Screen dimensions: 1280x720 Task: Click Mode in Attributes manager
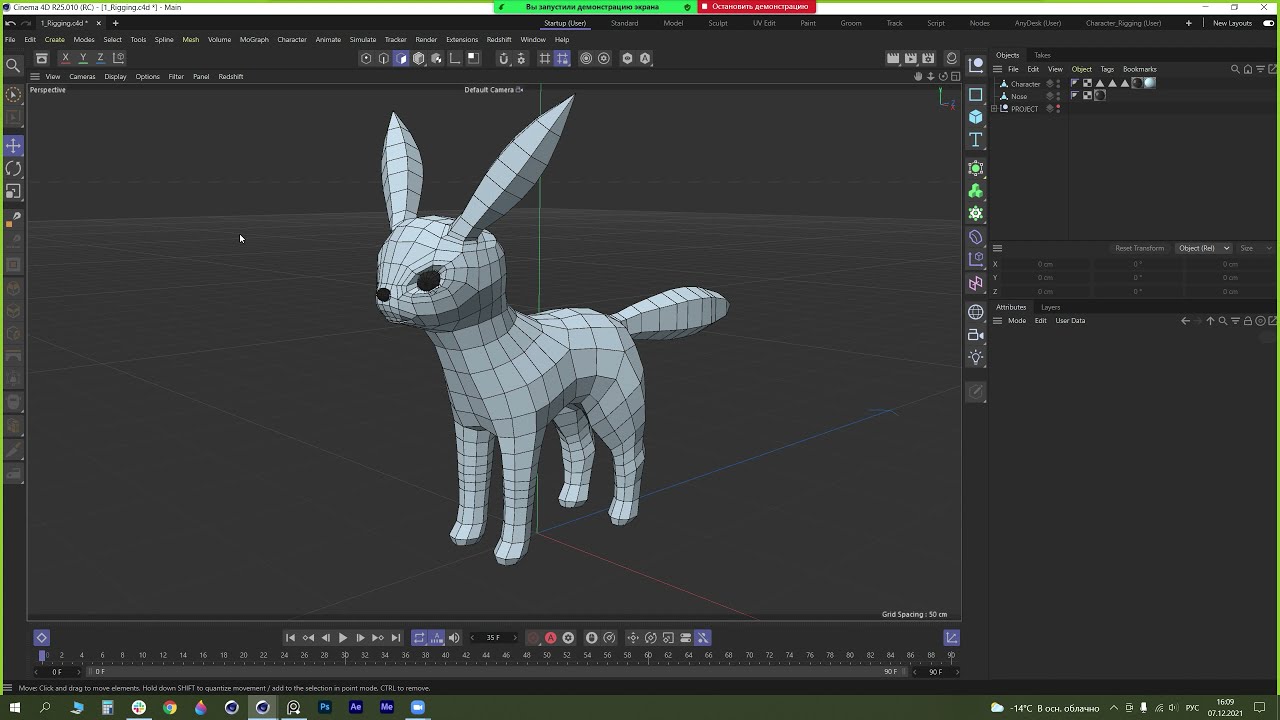click(x=1017, y=321)
